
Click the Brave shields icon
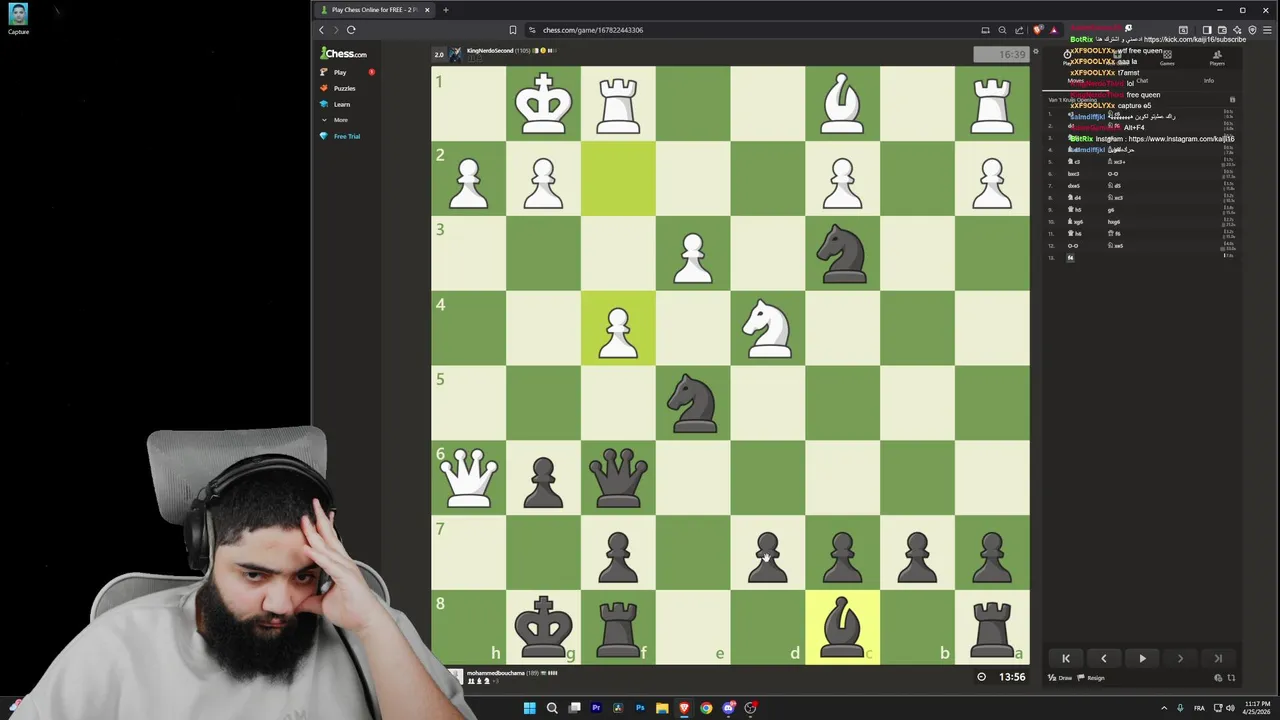1037,30
